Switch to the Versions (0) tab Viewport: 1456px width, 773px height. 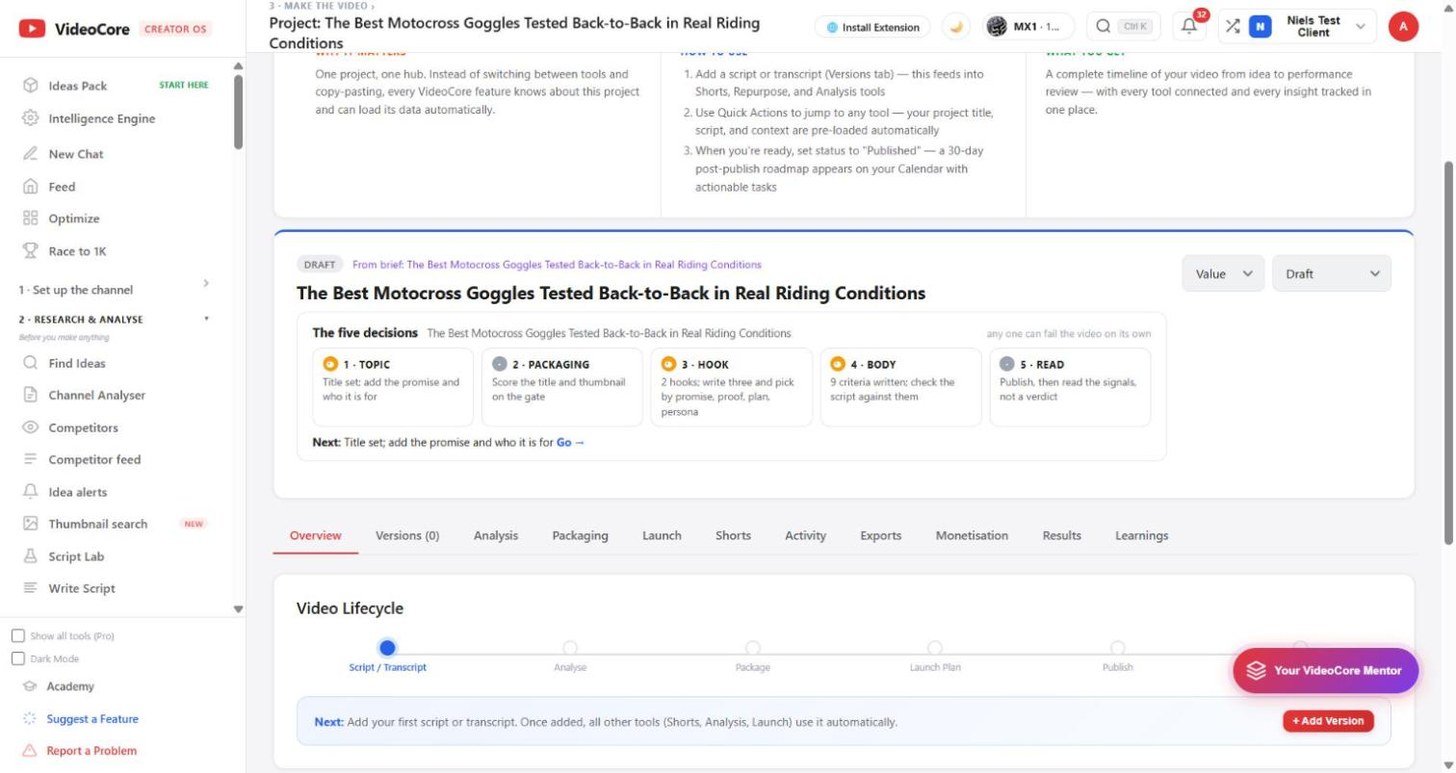407,536
